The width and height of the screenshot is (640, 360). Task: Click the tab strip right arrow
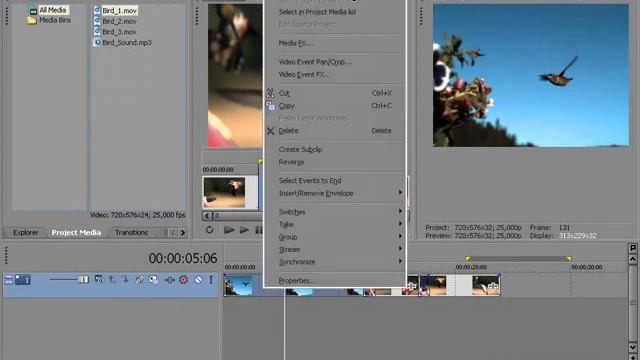(183, 233)
